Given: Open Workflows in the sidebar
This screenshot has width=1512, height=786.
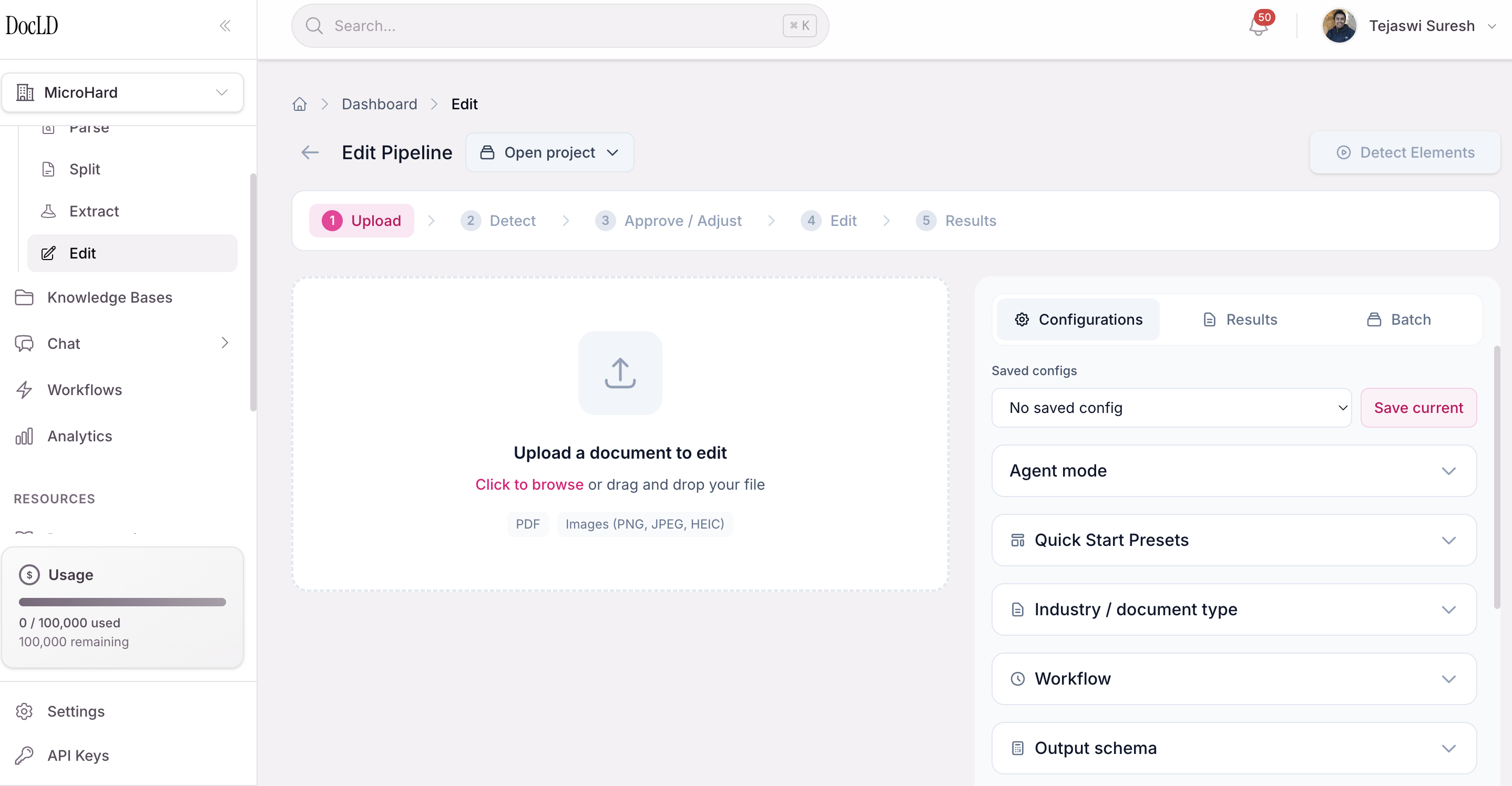Looking at the screenshot, I should point(85,389).
